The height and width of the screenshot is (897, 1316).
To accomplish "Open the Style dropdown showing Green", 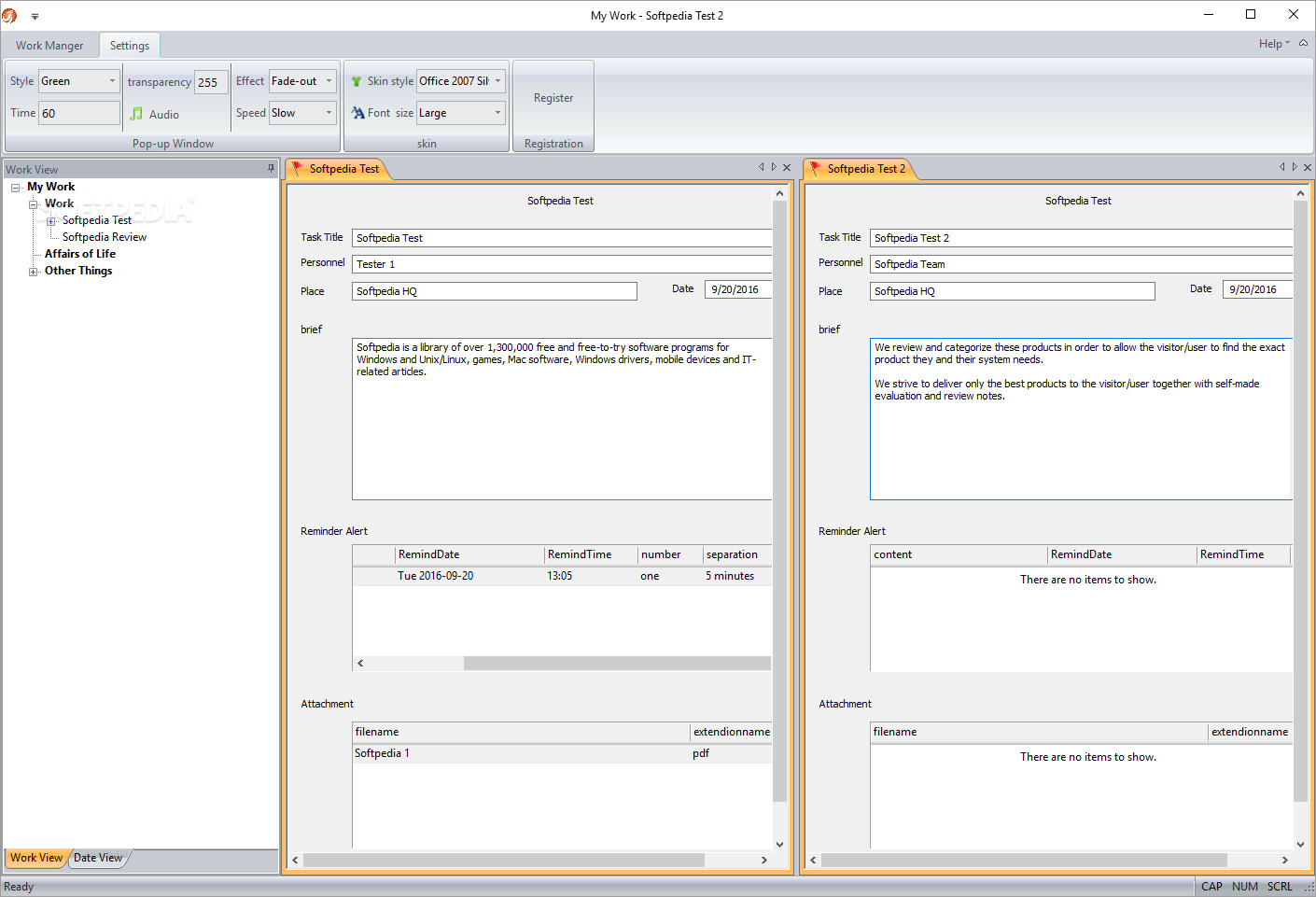I will coord(79,81).
